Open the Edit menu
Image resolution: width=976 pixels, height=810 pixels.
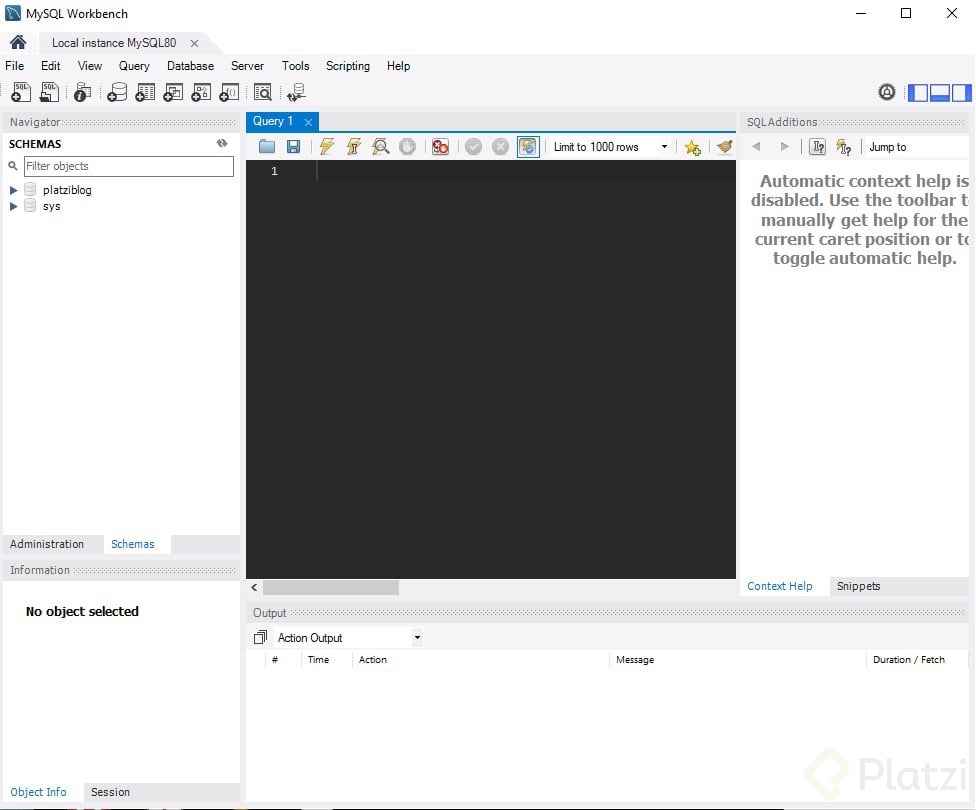click(x=50, y=66)
